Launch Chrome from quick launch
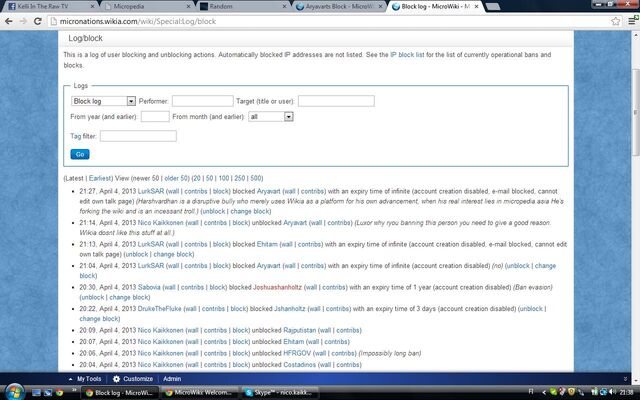 [60, 393]
